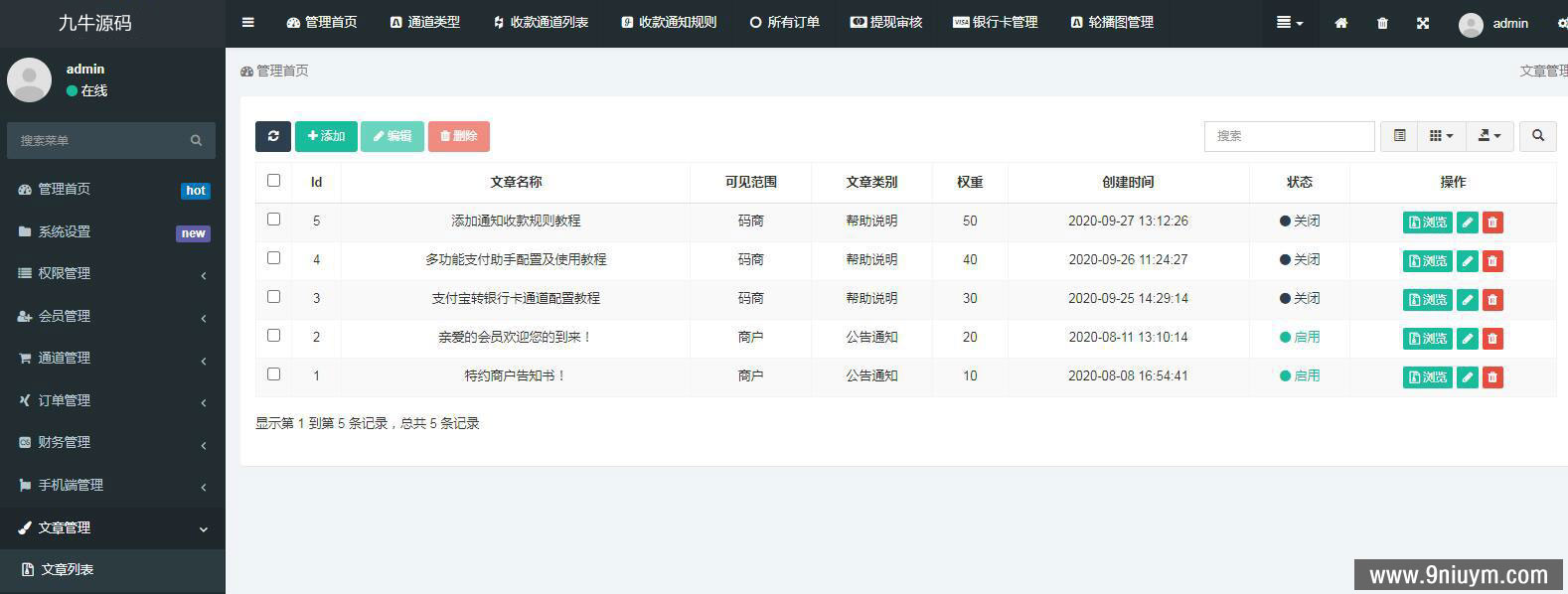The height and width of the screenshot is (594, 1568).
Task: Open the 收款通道列表 top tab
Action: click(x=541, y=22)
